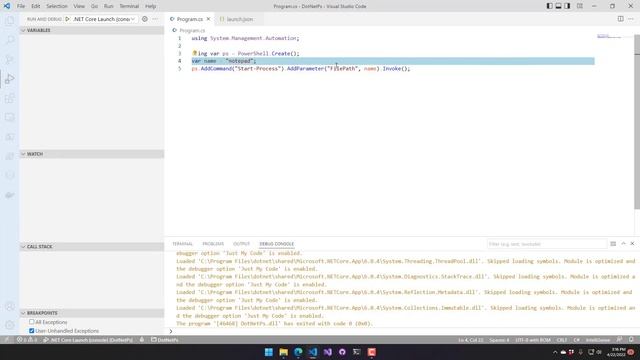Open the .NET Core Launch configuration dropdown

[104, 19]
